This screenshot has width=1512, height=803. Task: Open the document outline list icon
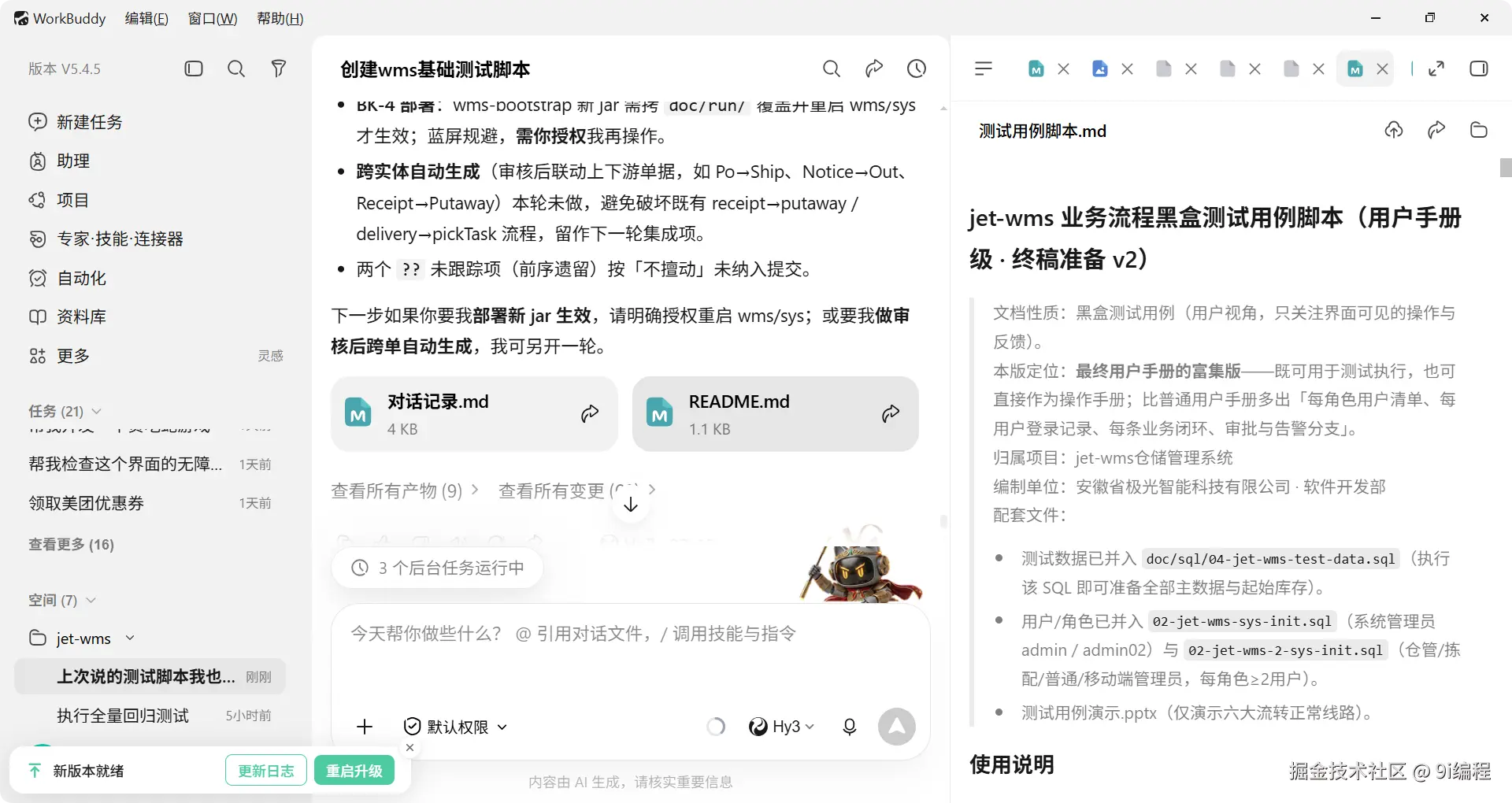point(984,68)
